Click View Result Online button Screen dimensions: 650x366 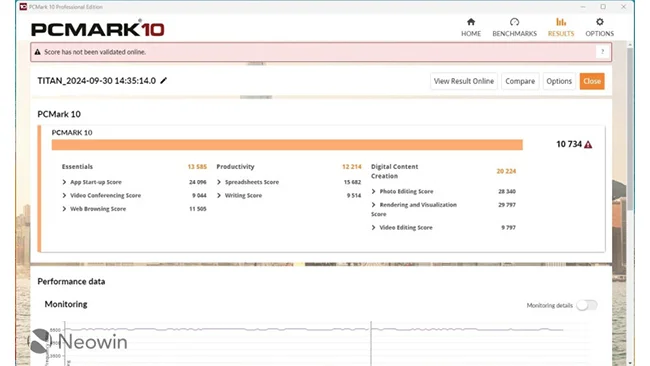464,81
